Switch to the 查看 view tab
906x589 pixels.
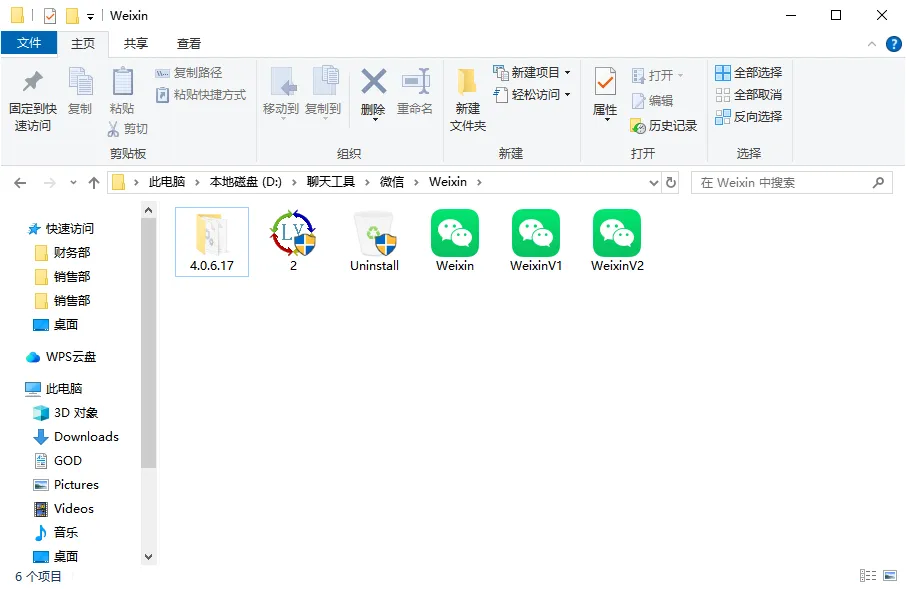click(189, 43)
